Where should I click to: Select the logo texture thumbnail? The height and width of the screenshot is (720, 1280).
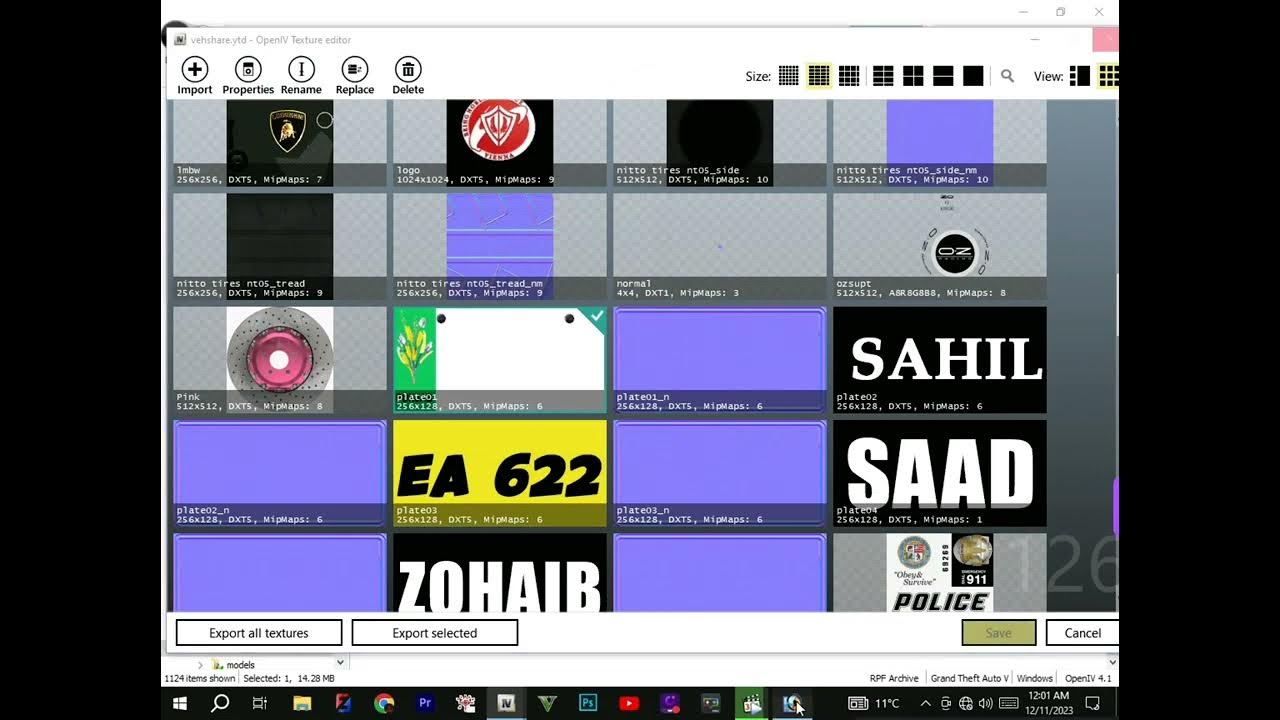500,142
